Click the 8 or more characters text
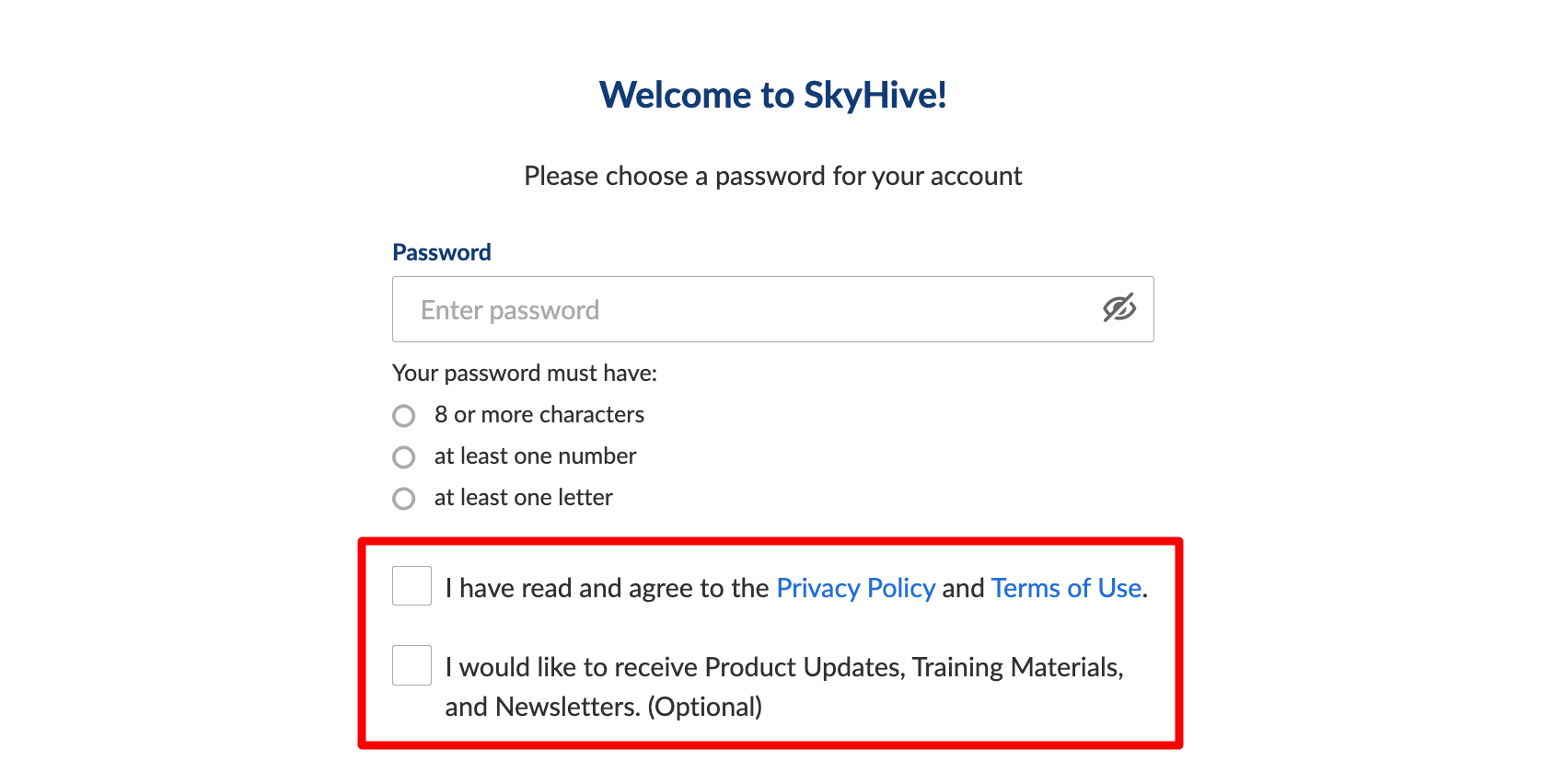Image resolution: width=1541 pixels, height=784 pixels. click(539, 415)
